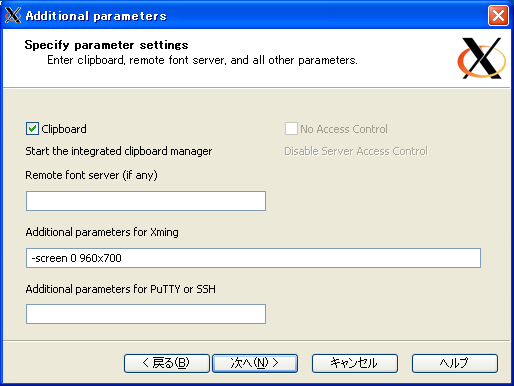The width and height of the screenshot is (514, 386).
Task: Uncheck the Clipboard checkbox
Action: [32, 129]
